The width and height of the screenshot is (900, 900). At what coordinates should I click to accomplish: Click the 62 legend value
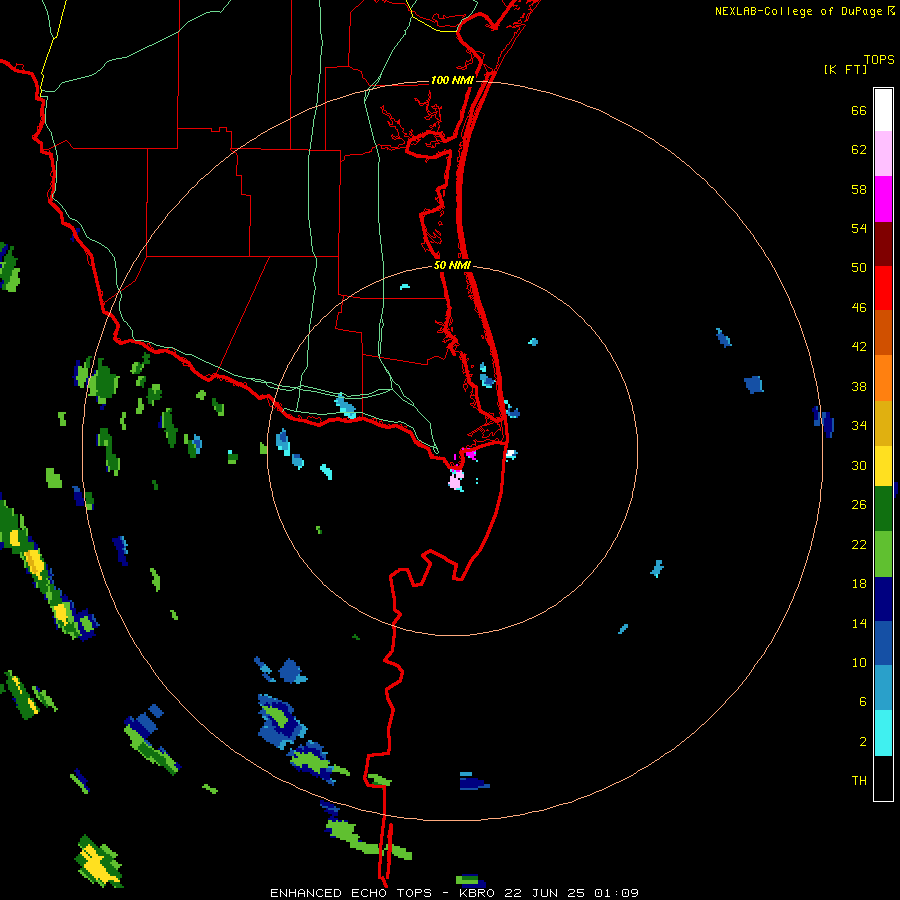coord(859,150)
